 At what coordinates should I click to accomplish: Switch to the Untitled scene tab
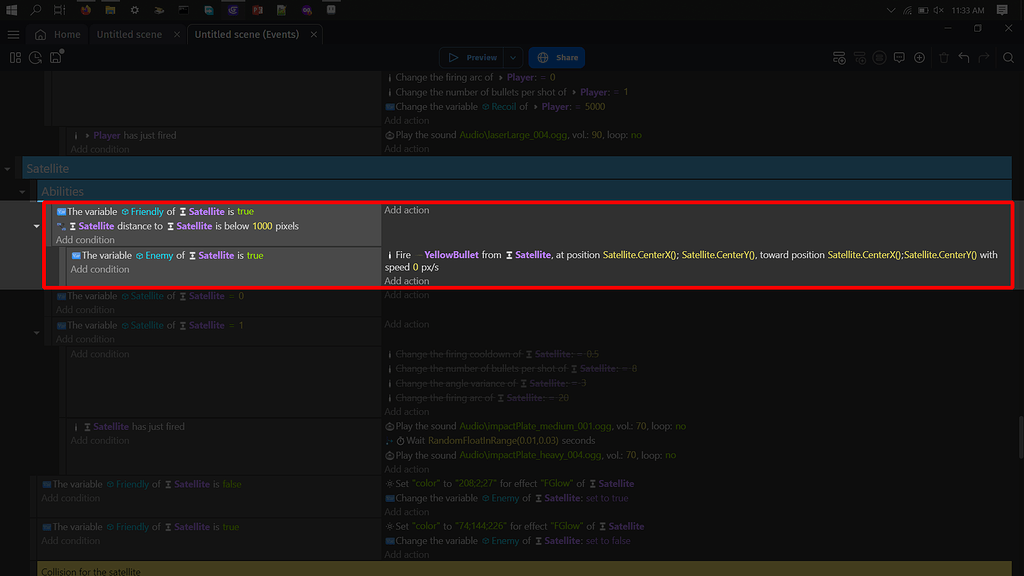pos(130,33)
